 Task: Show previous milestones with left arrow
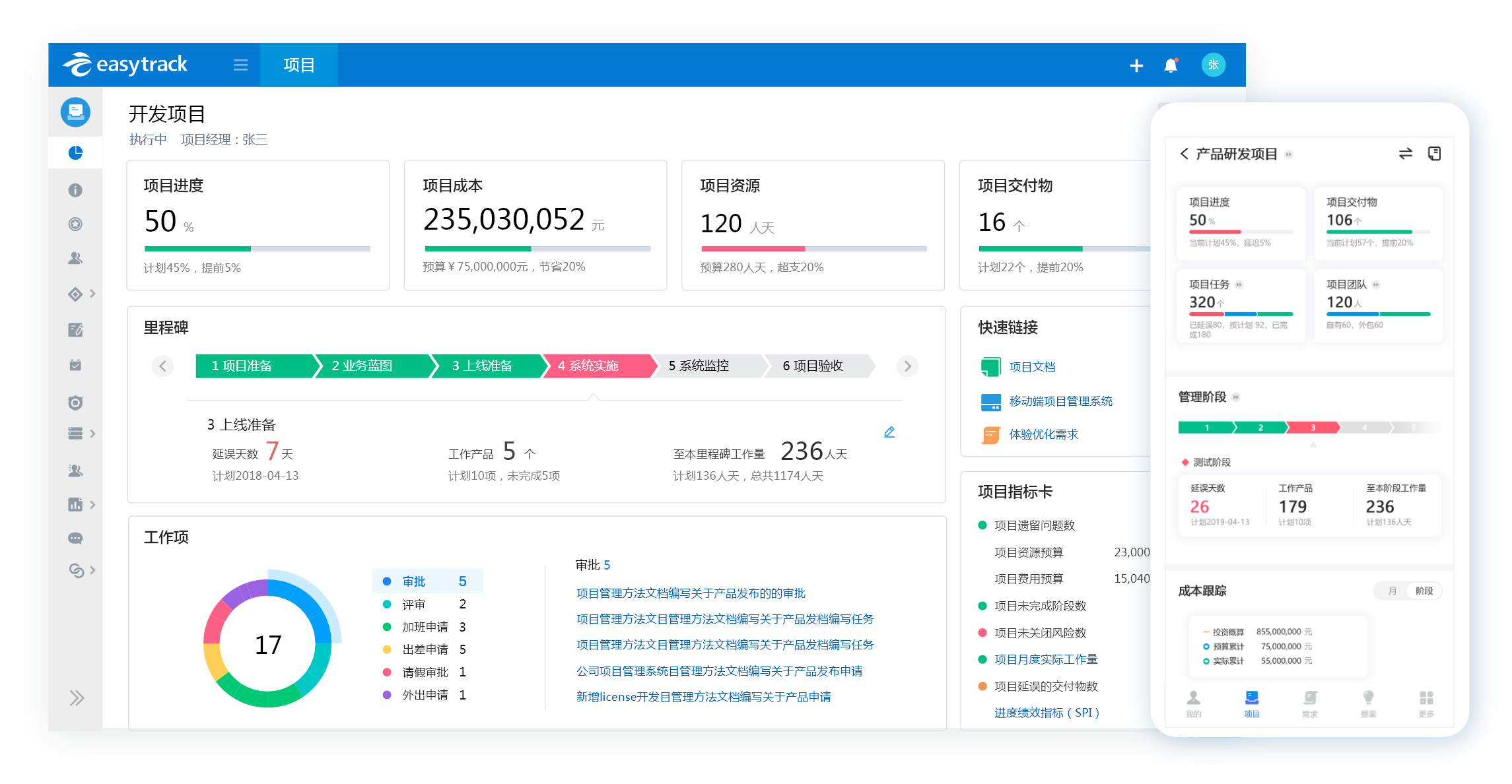coord(162,366)
